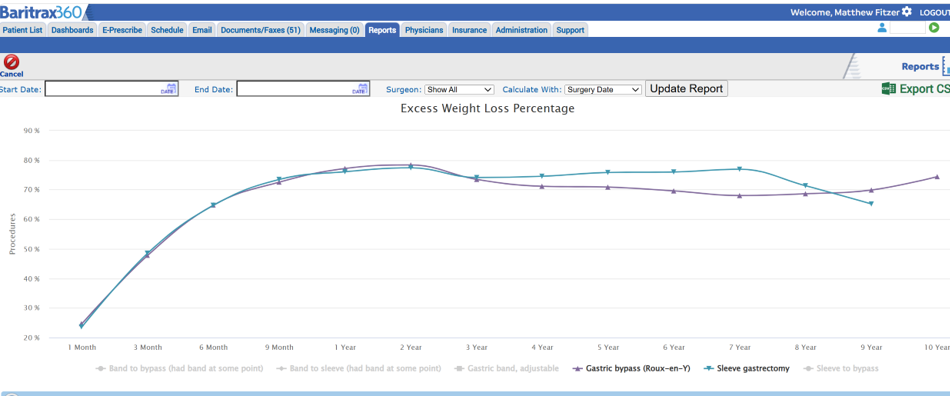
Task: Open the Physicians tab
Action: pos(424,30)
